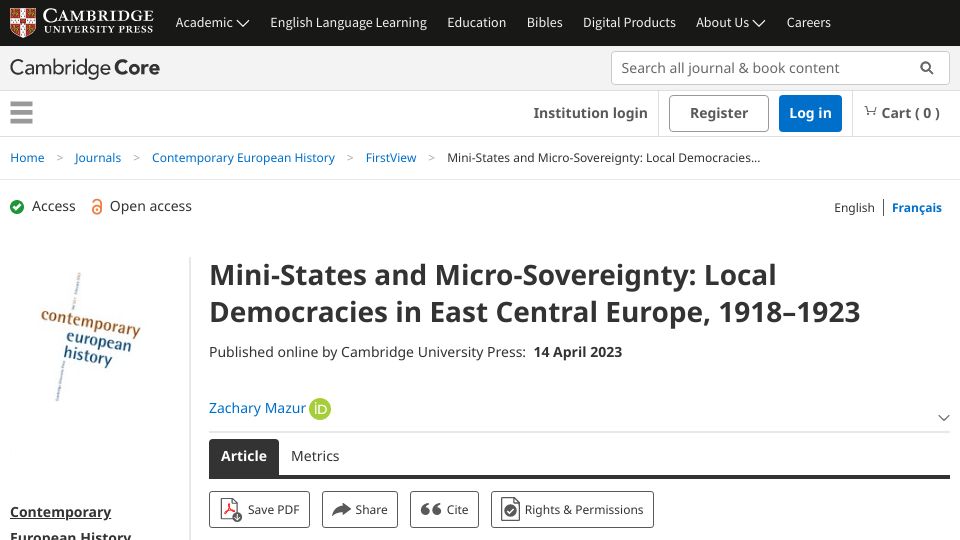The image size is (960, 540).
Task: Open Zachary Mazur author link
Action: pyautogui.click(x=257, y=408)
